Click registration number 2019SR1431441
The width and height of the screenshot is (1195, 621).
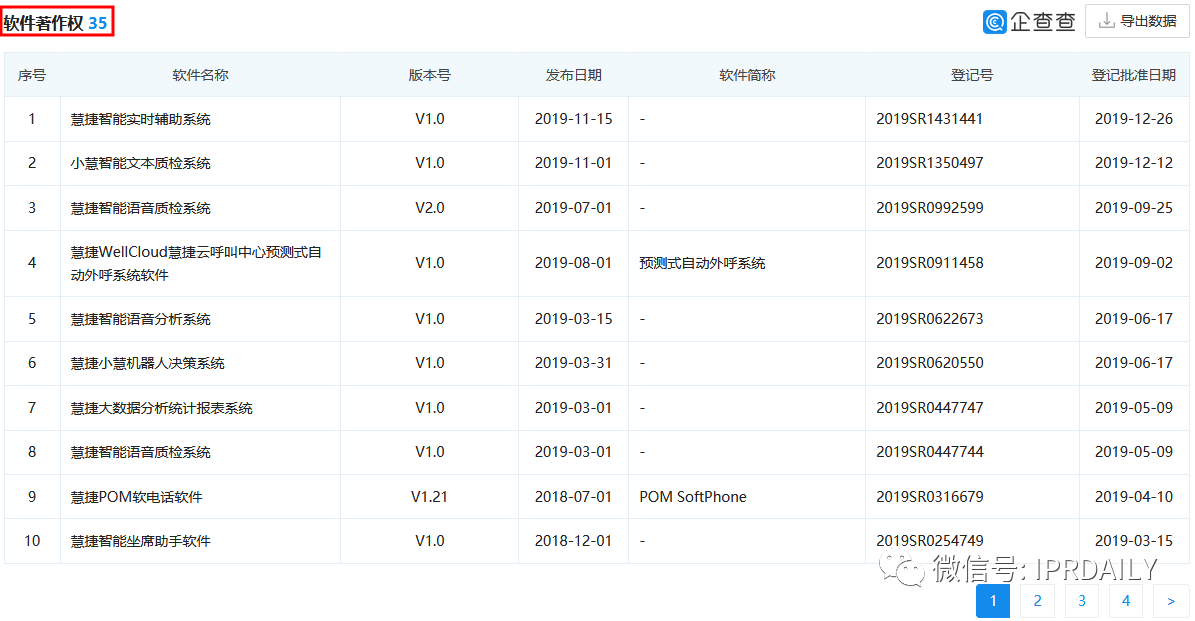click(929, 119)
